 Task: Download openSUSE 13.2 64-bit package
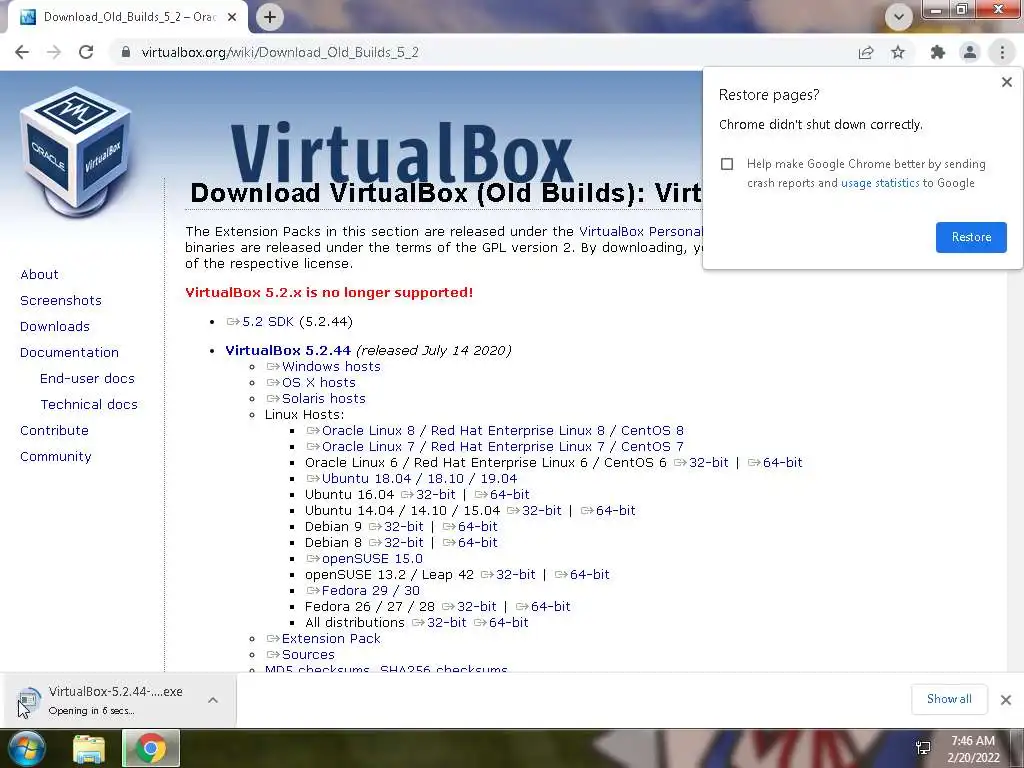pos(582,575)
